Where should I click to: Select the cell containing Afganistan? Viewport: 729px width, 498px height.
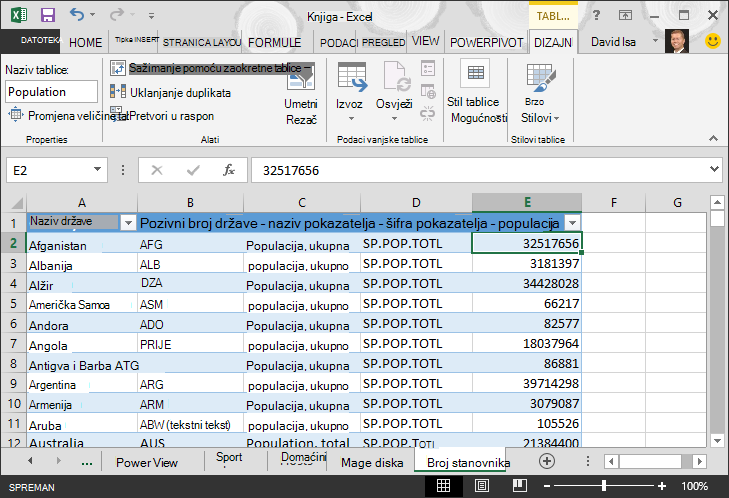point(82,244)
